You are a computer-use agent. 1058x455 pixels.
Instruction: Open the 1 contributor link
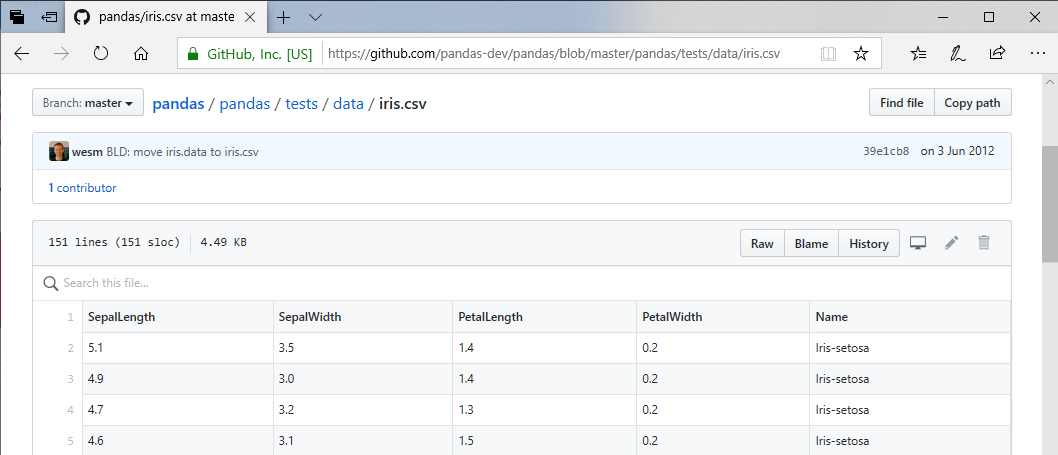tap(82, 188)
